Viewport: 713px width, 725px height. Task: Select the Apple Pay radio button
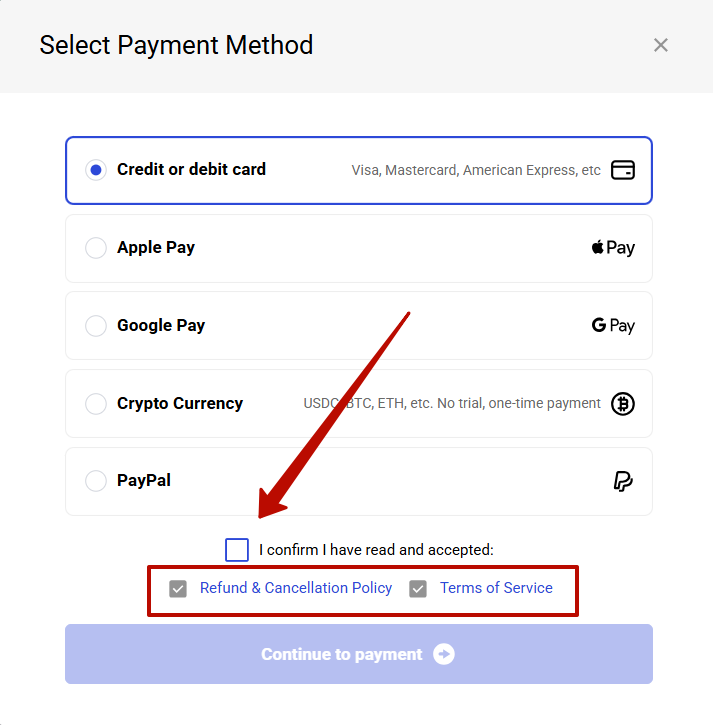tap(96, 248)
